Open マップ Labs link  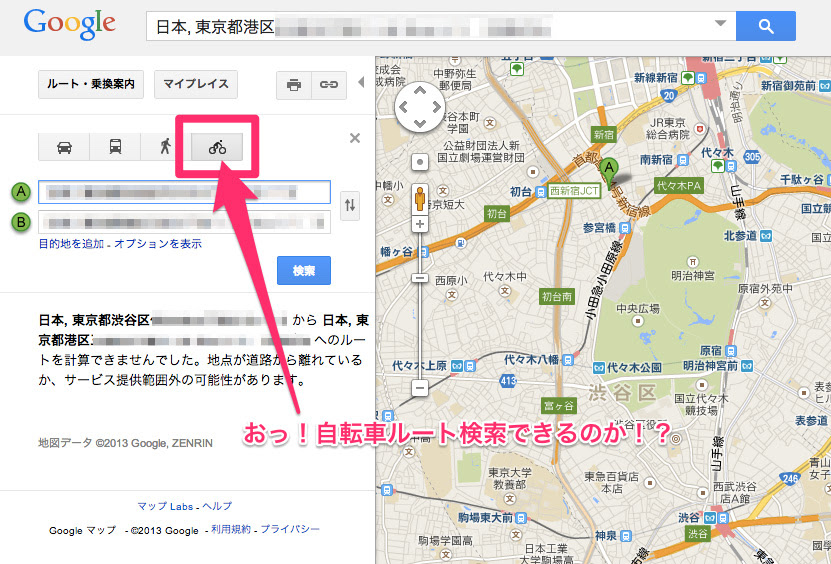(165, 506)
